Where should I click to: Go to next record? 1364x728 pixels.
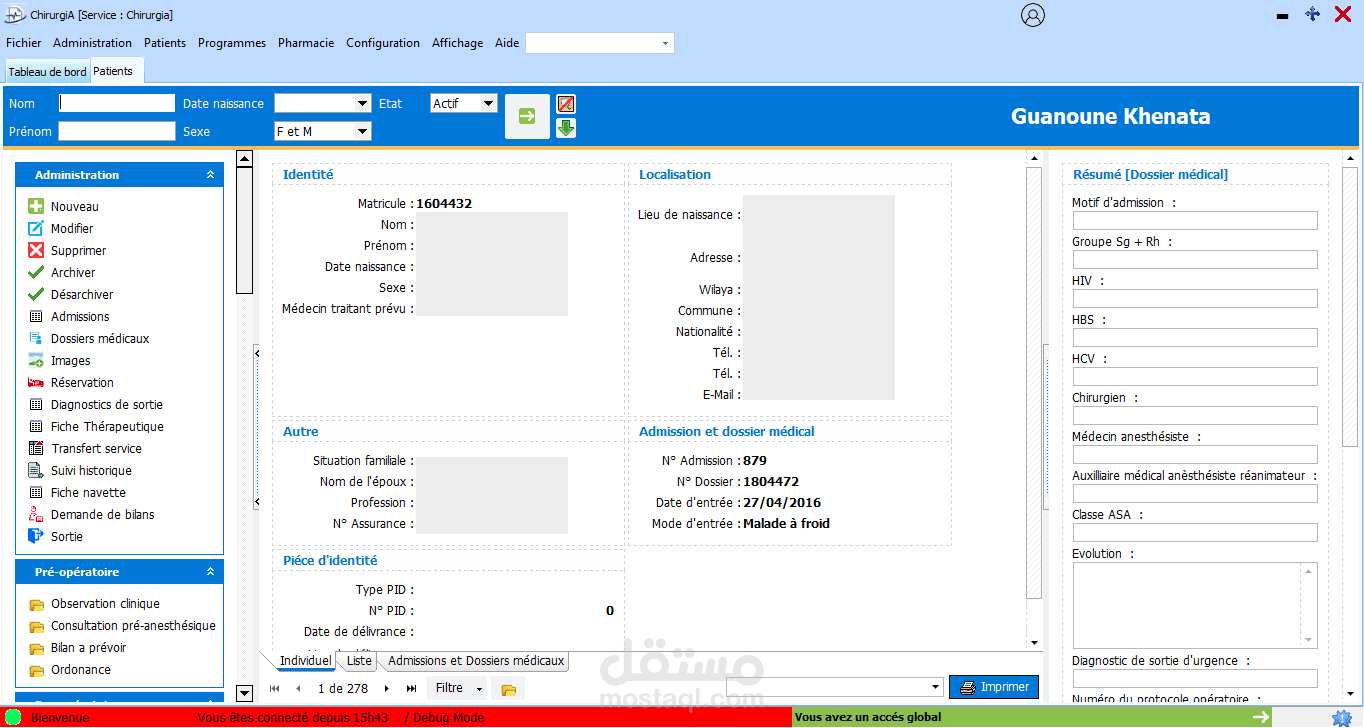click(387, 688)
